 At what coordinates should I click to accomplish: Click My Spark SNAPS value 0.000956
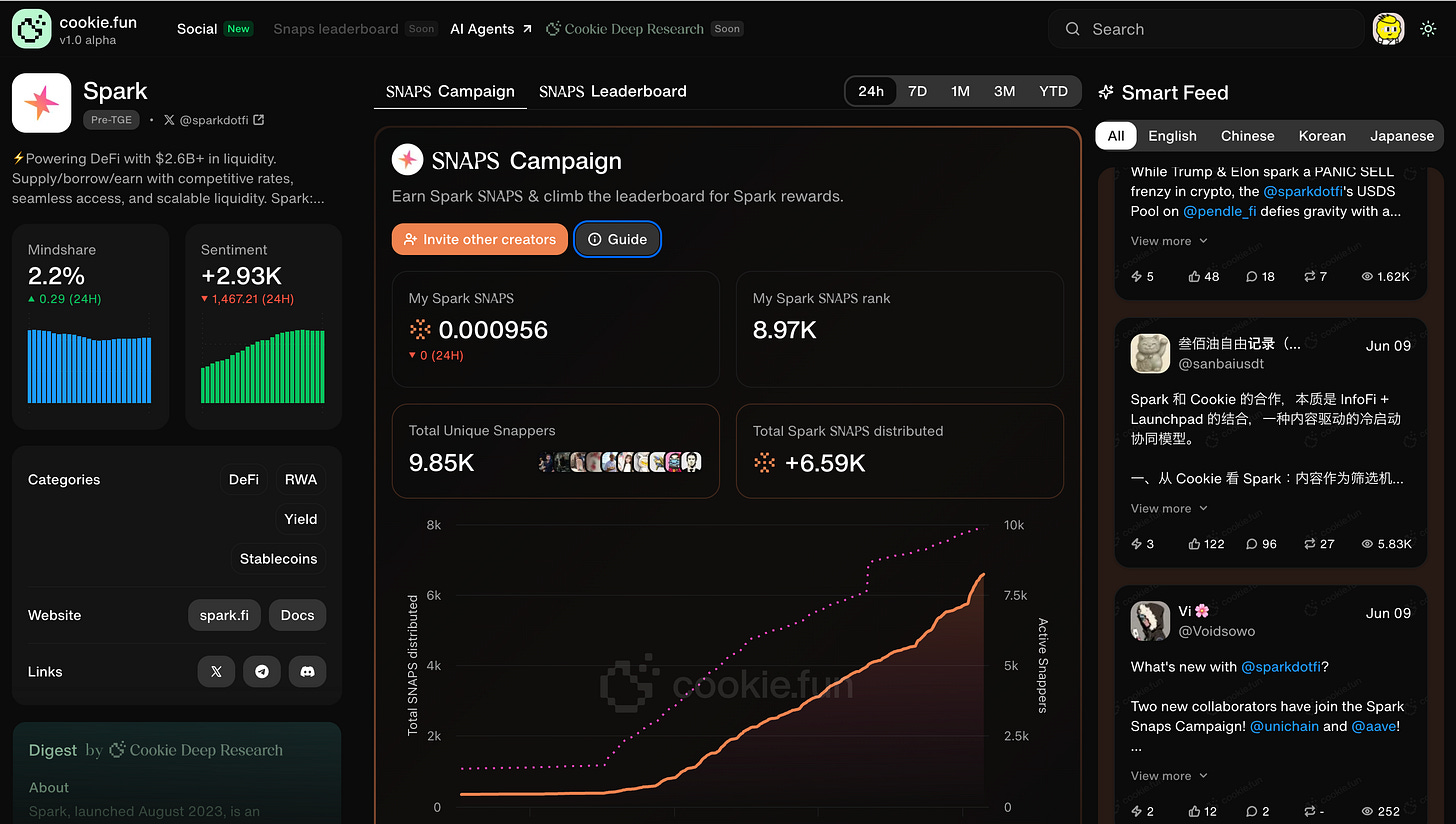pos(493,330)
